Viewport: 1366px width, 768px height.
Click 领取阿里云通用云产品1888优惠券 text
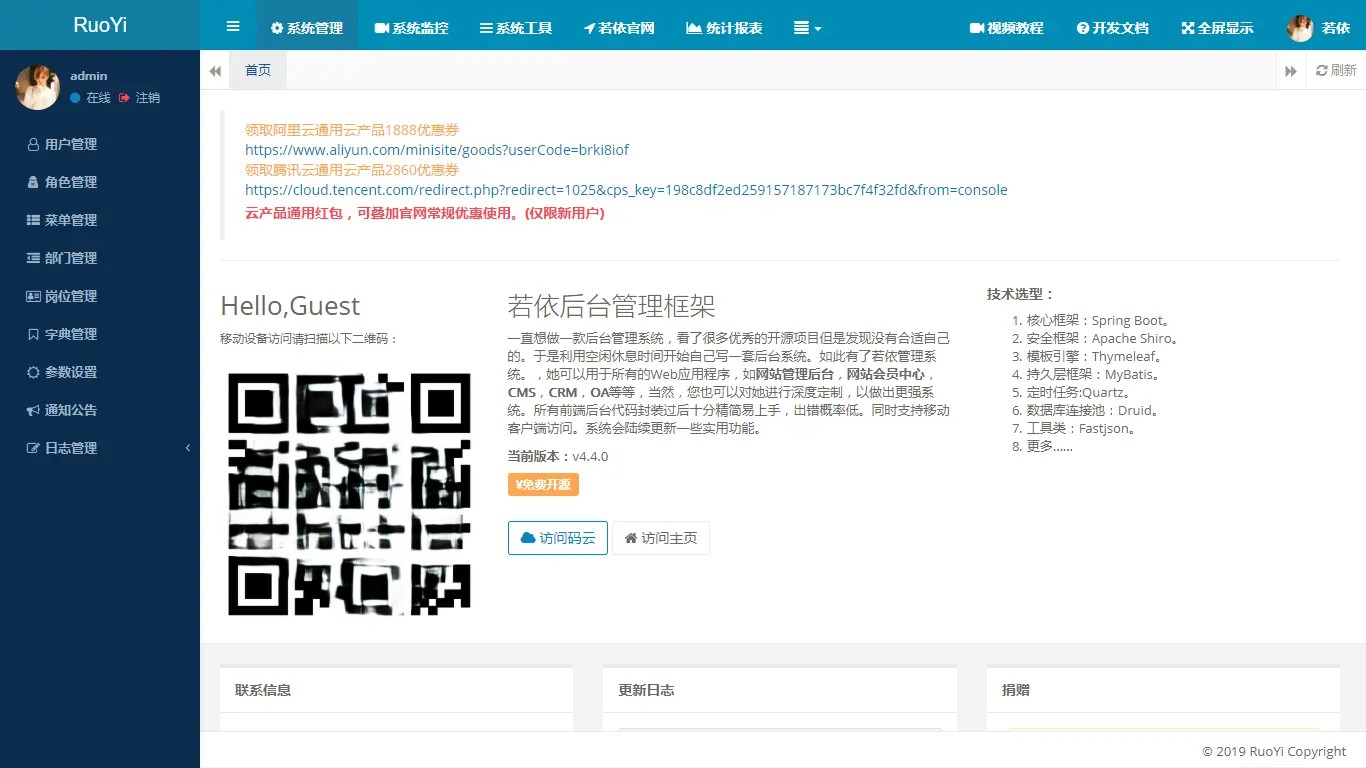[352, 130]
